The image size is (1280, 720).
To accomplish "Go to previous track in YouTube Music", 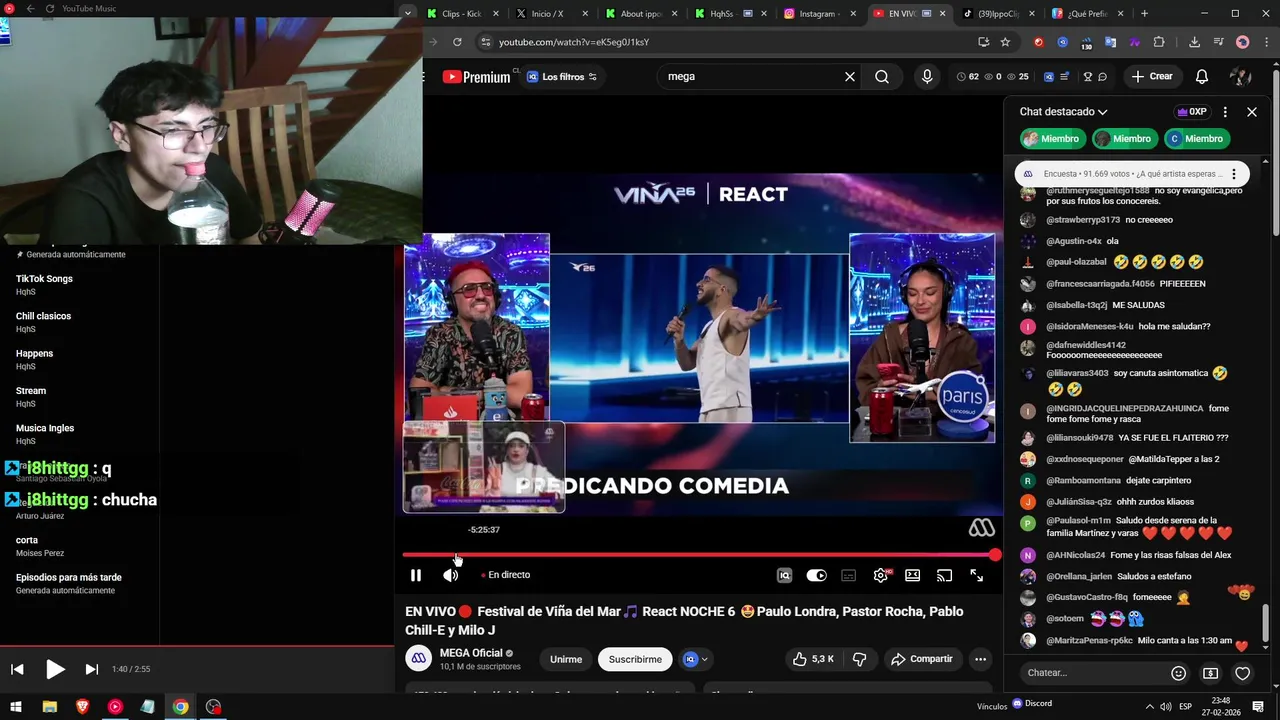I will [x=17, y=669].
